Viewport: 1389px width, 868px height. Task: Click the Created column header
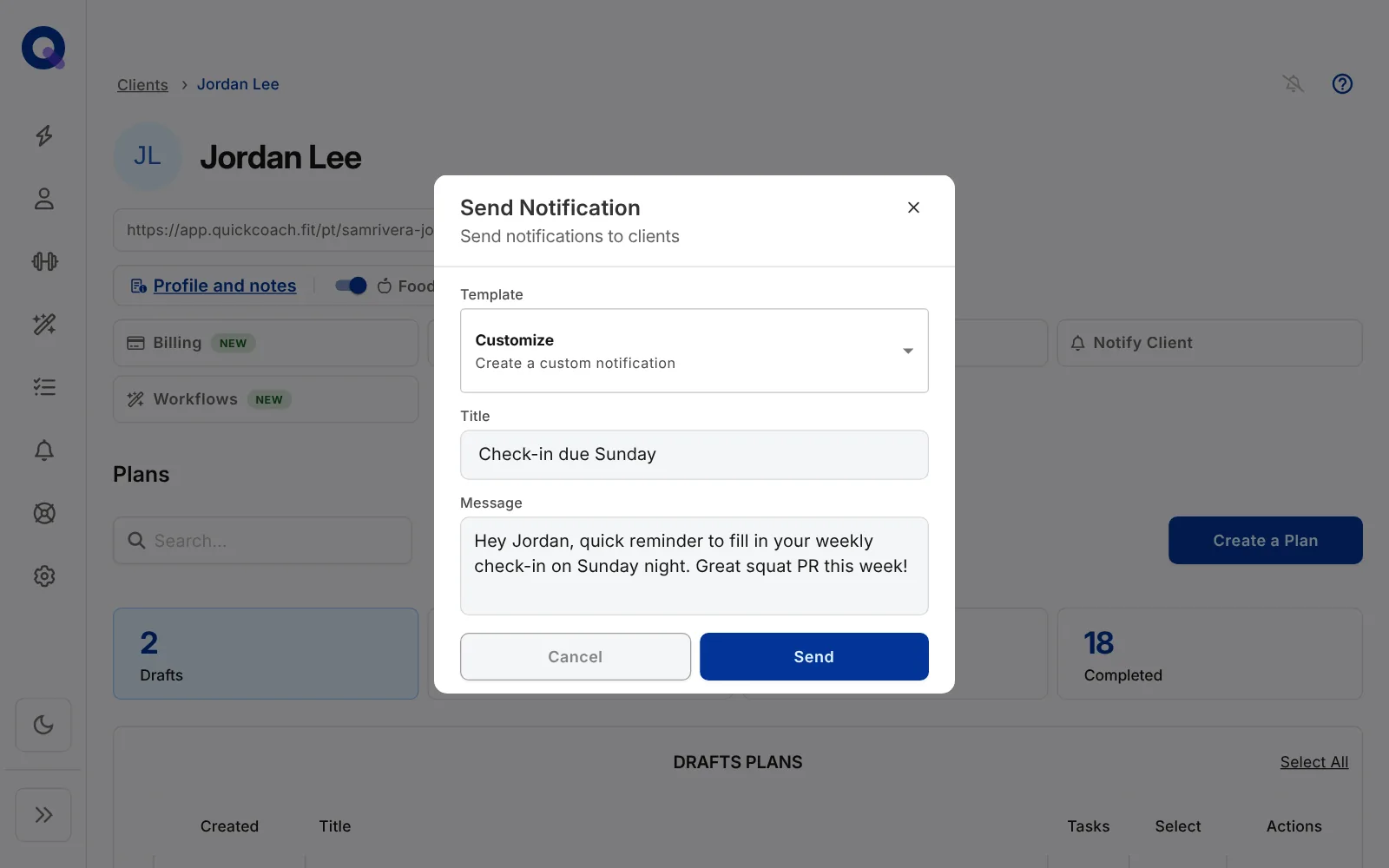pyautogui.click(x=229, y=826)
